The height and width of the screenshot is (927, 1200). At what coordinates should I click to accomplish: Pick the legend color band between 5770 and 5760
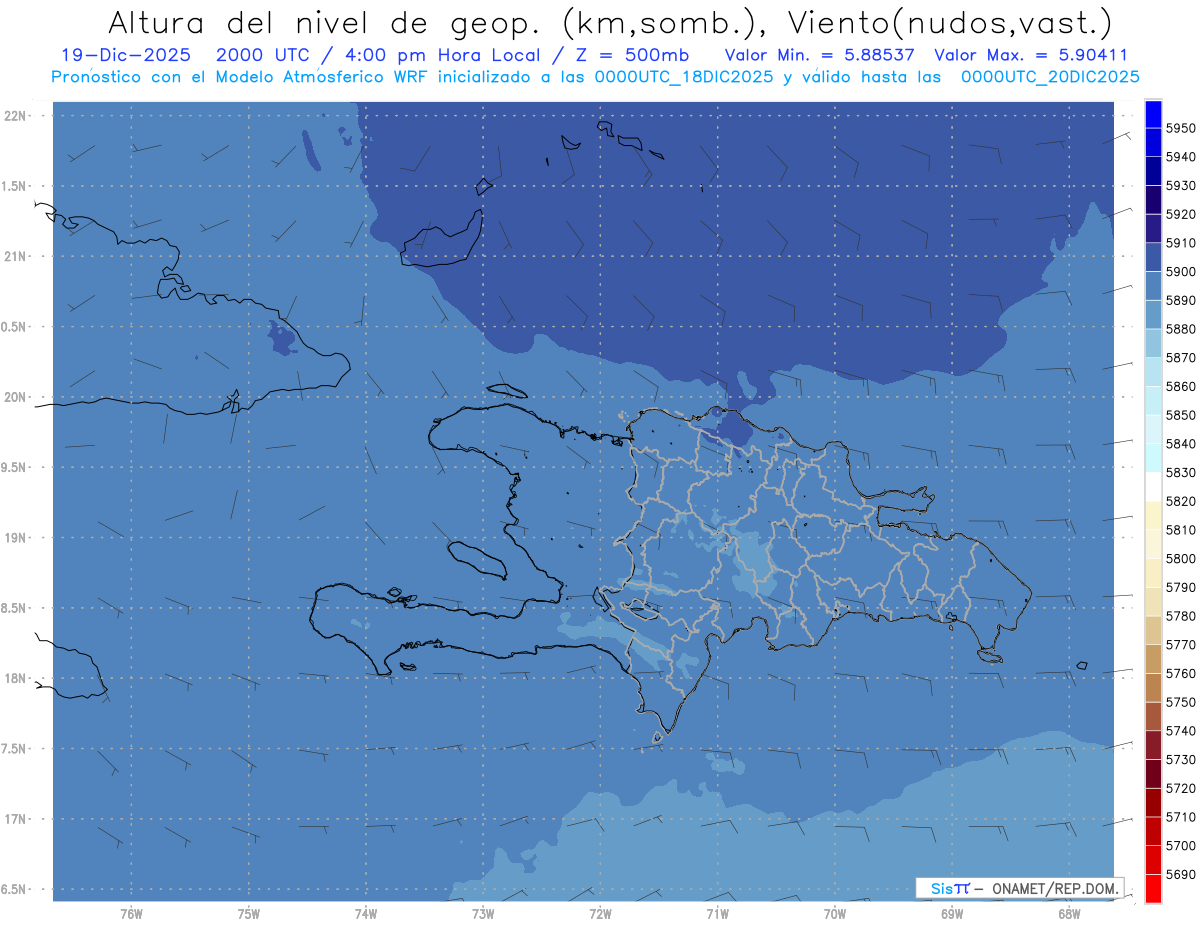1152,659
